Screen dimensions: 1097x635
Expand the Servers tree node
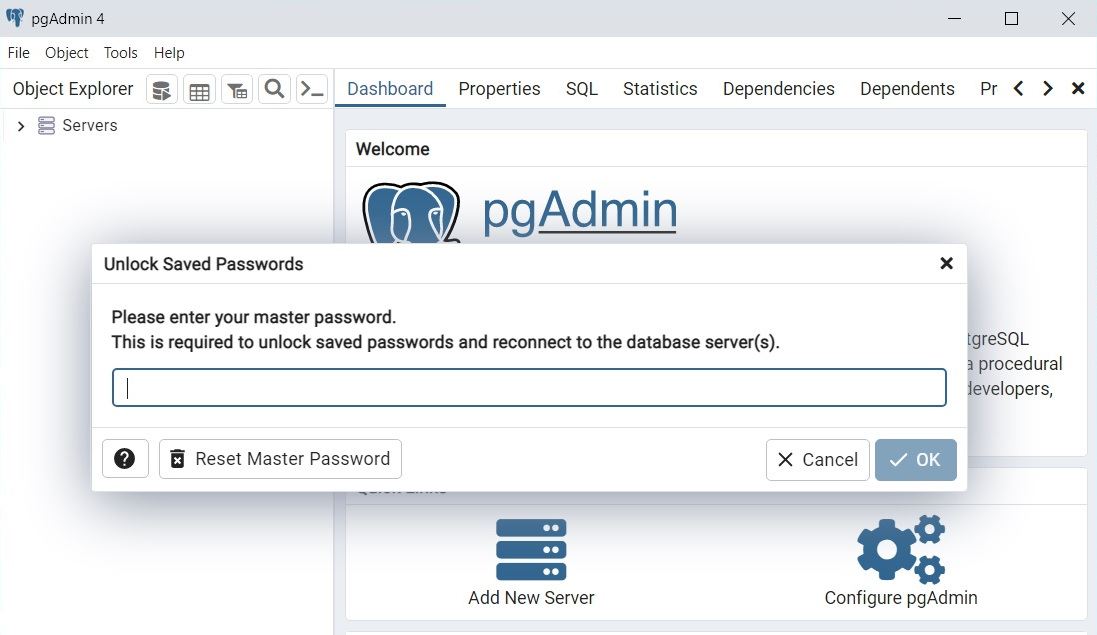pyautogui.click(x=21, y=126)
